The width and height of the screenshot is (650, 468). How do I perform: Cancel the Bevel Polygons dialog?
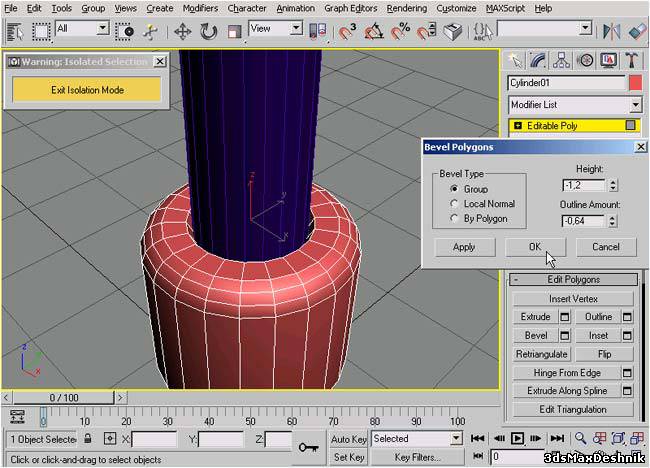coord(606,247)
